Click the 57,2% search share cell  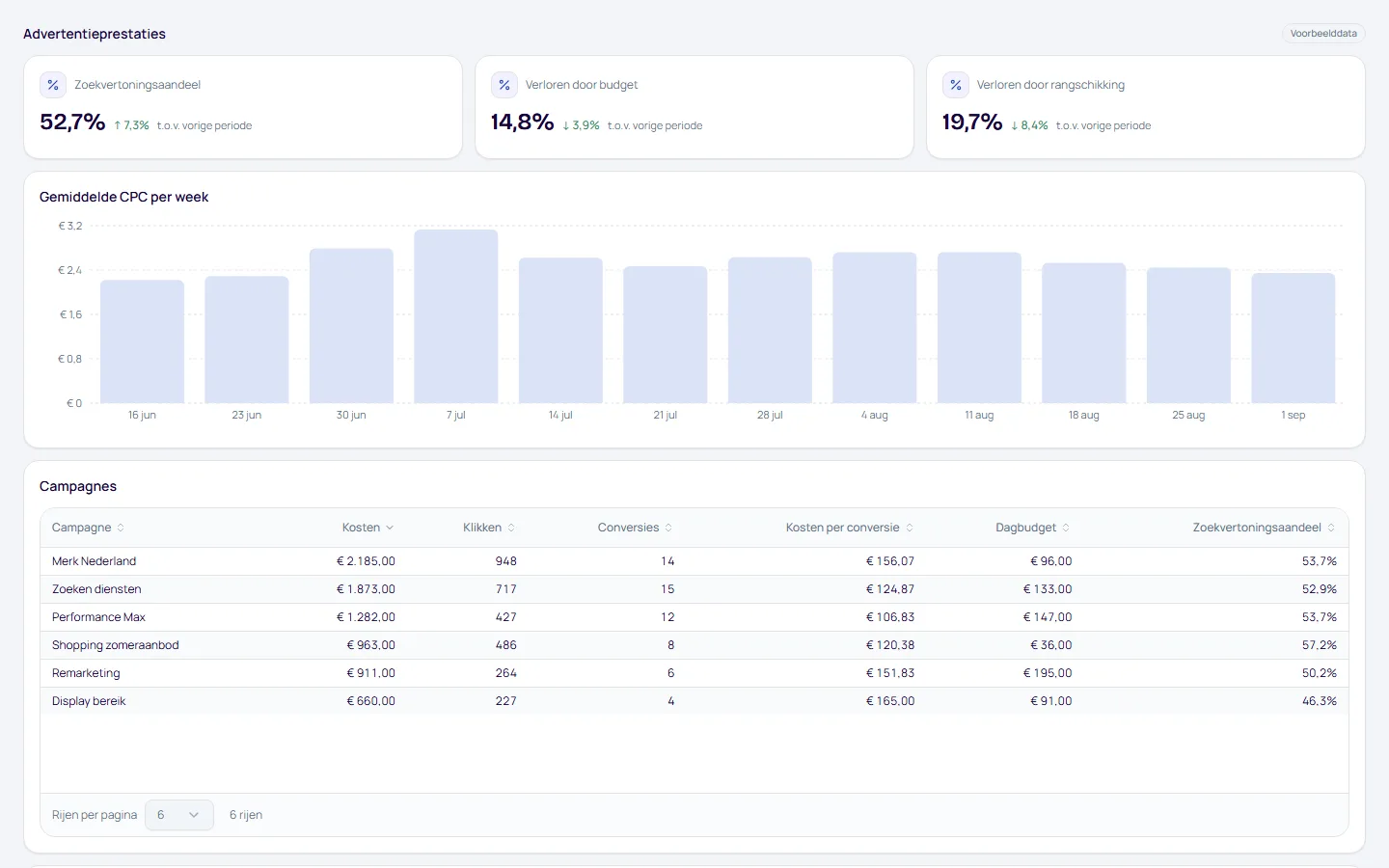click(x=1320, y=645)
